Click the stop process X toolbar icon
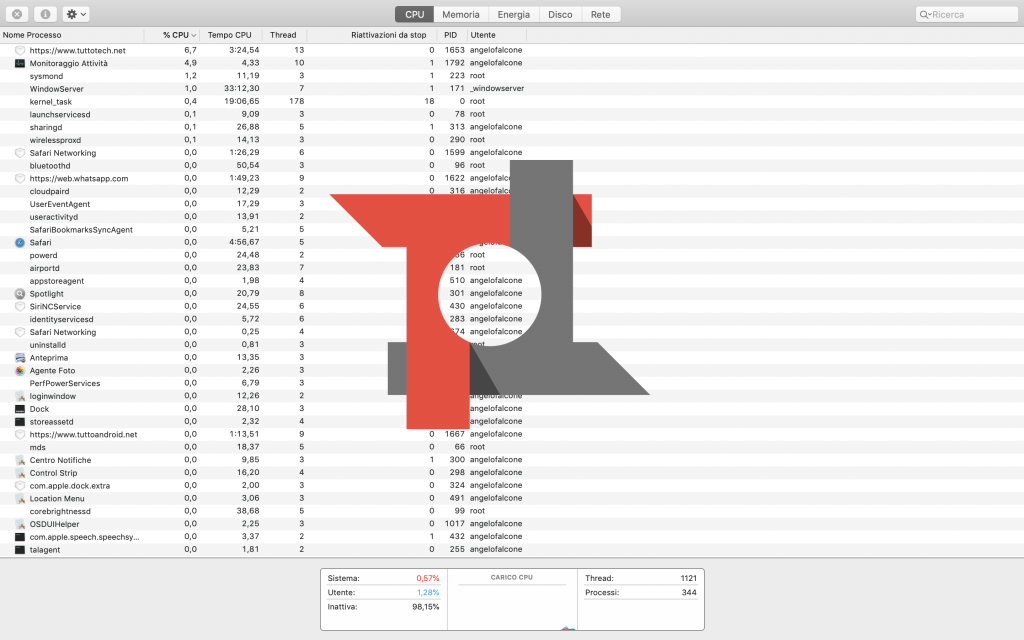This screenshot has height=640, width=1024. tap(18, 14)
